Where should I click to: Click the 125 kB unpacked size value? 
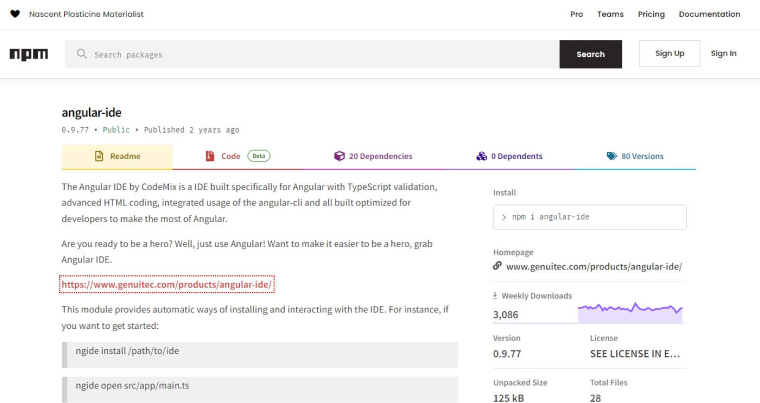click(508, 398)
